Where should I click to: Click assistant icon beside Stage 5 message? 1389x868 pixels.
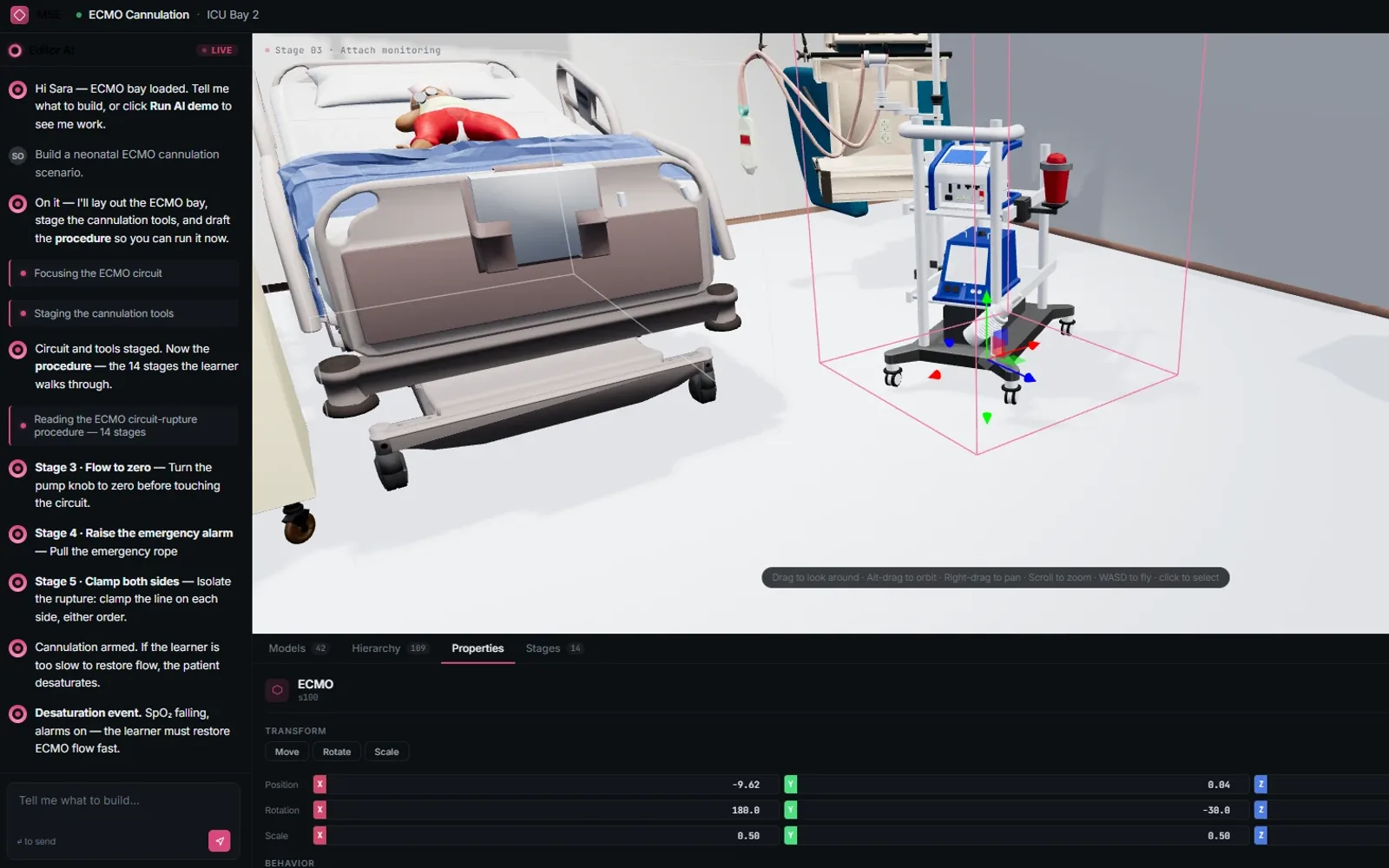(x=17, y=582)
